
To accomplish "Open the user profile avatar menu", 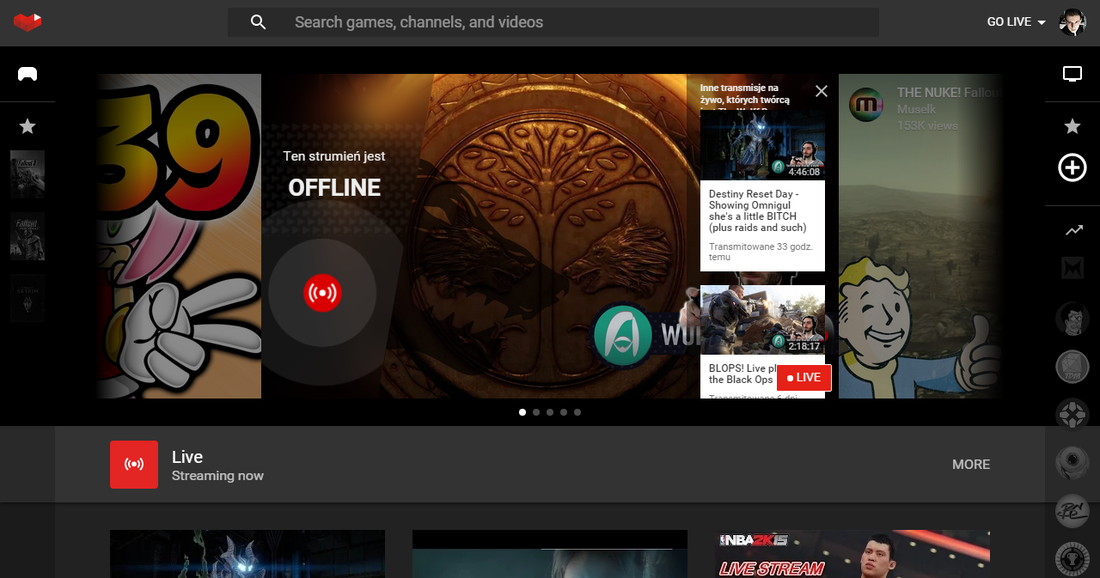I will pyautogui.click(x=1072, y=22).
